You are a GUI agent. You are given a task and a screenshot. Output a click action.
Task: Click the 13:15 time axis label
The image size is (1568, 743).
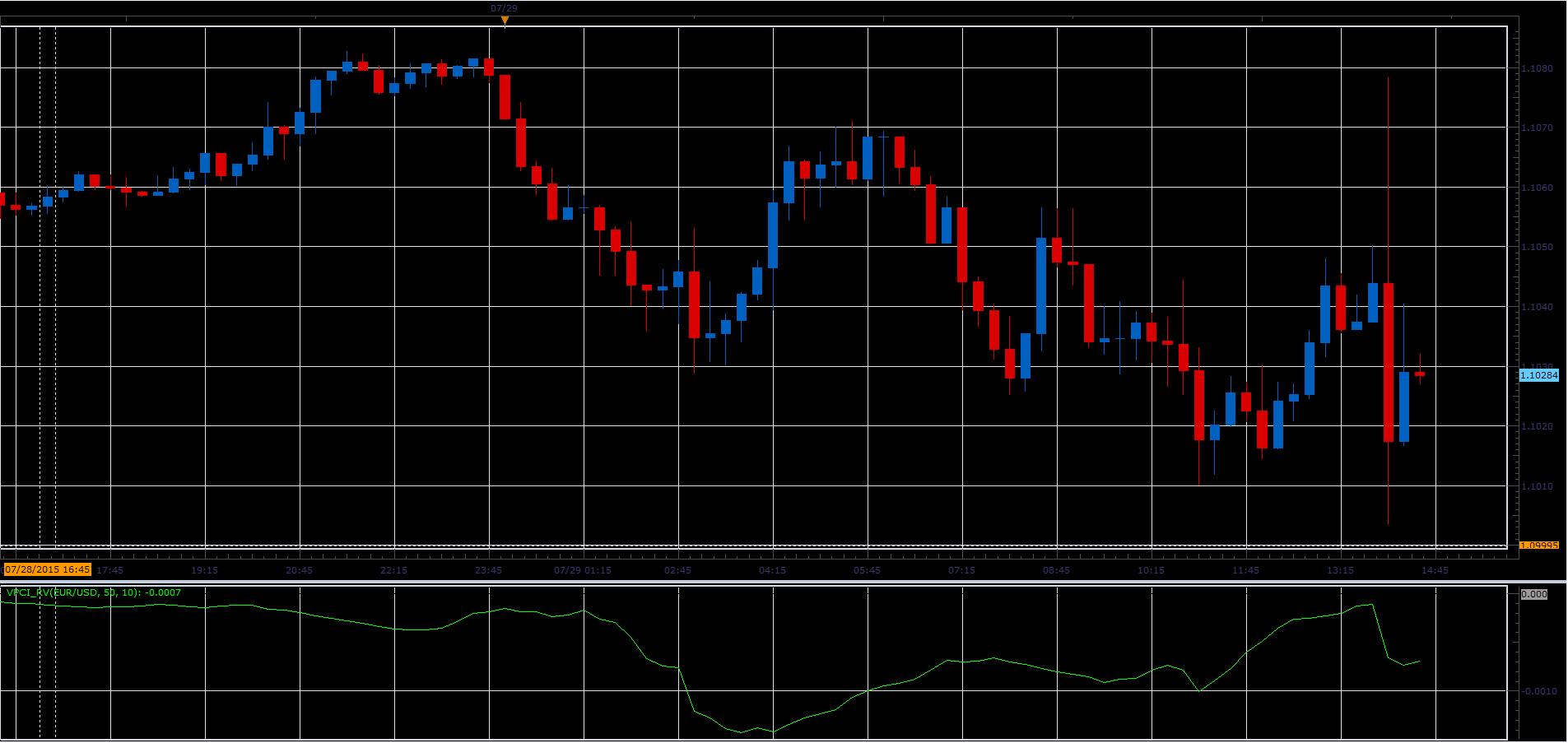tap(1340, 570)
